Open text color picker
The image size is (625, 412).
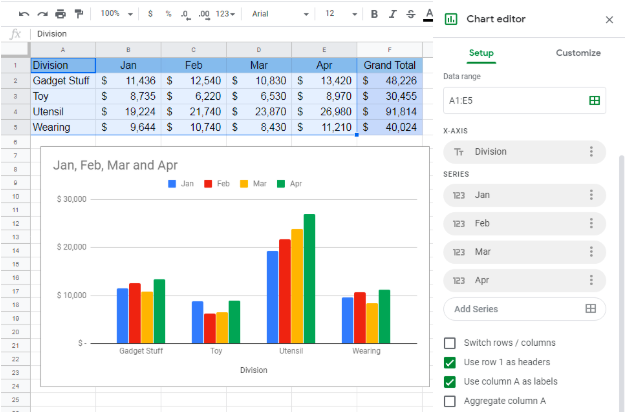(428, 14)
